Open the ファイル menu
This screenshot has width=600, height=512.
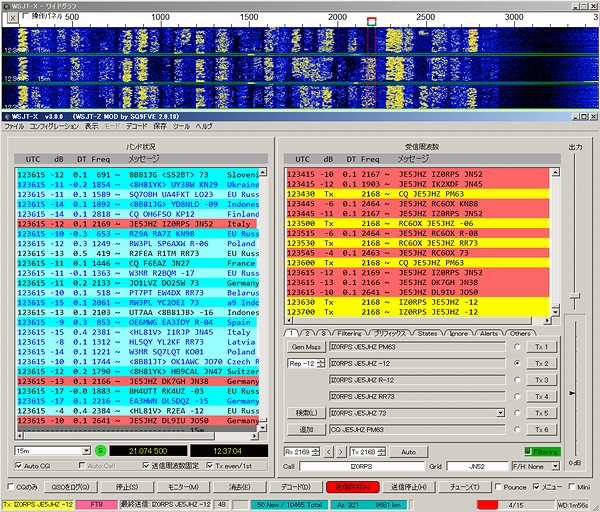pyautogui.click(x=14, y=126)
